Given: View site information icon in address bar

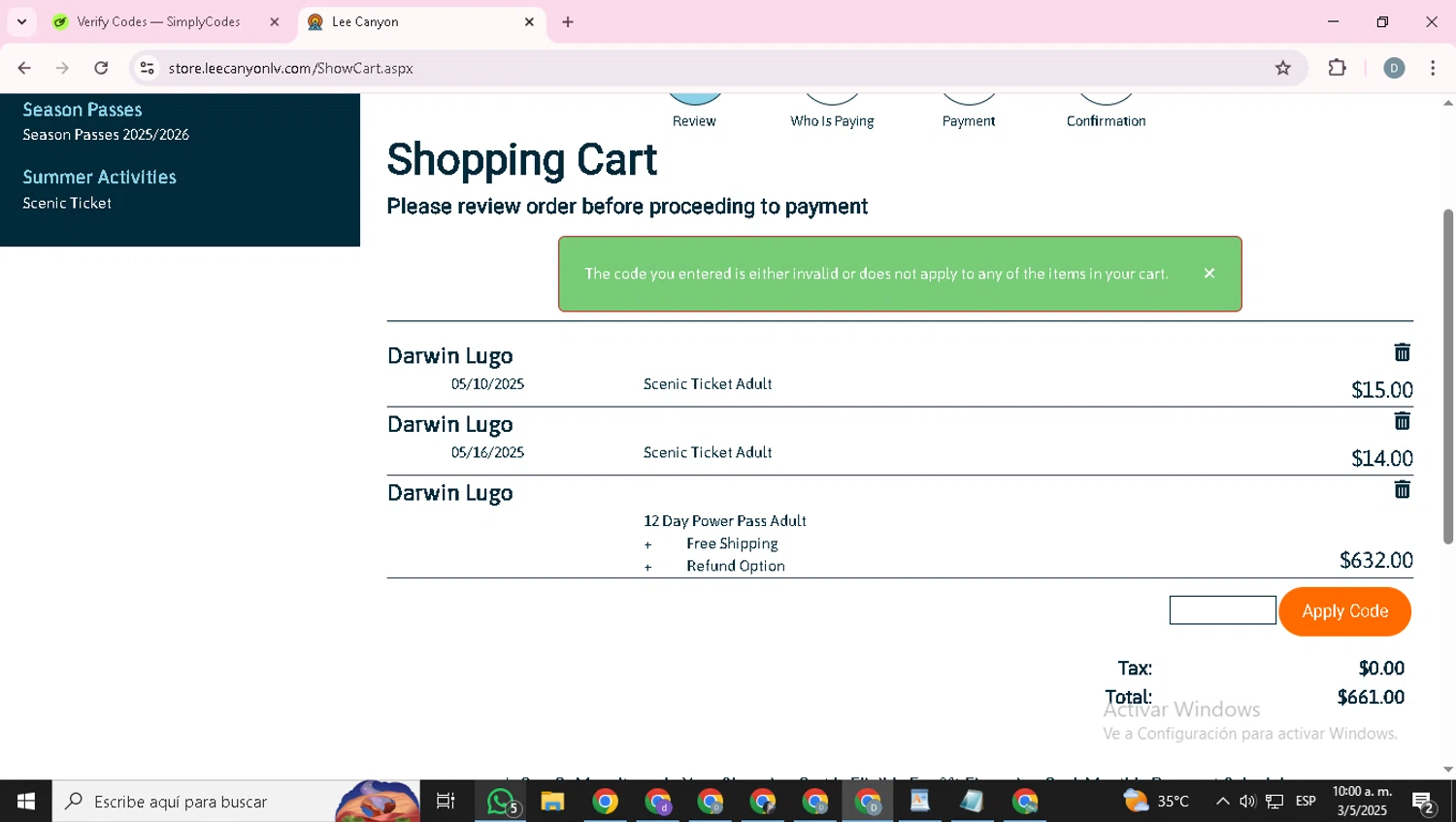Looking at the screenshot, I should coord(147,68).
